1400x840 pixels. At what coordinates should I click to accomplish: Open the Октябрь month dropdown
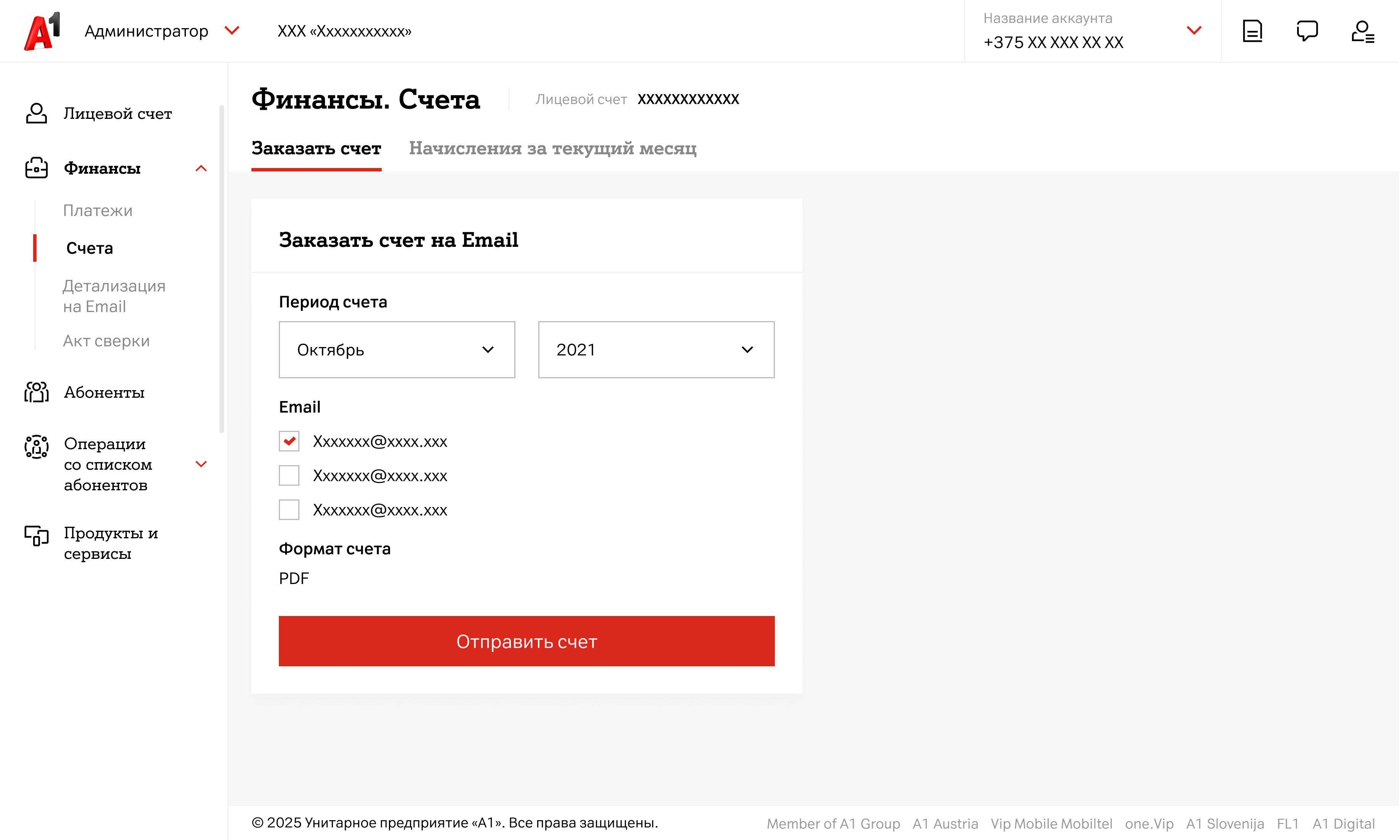397,350
